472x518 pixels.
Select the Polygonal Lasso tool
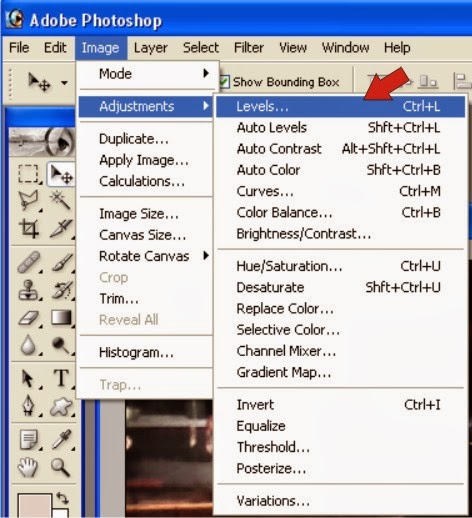(29, 201)
